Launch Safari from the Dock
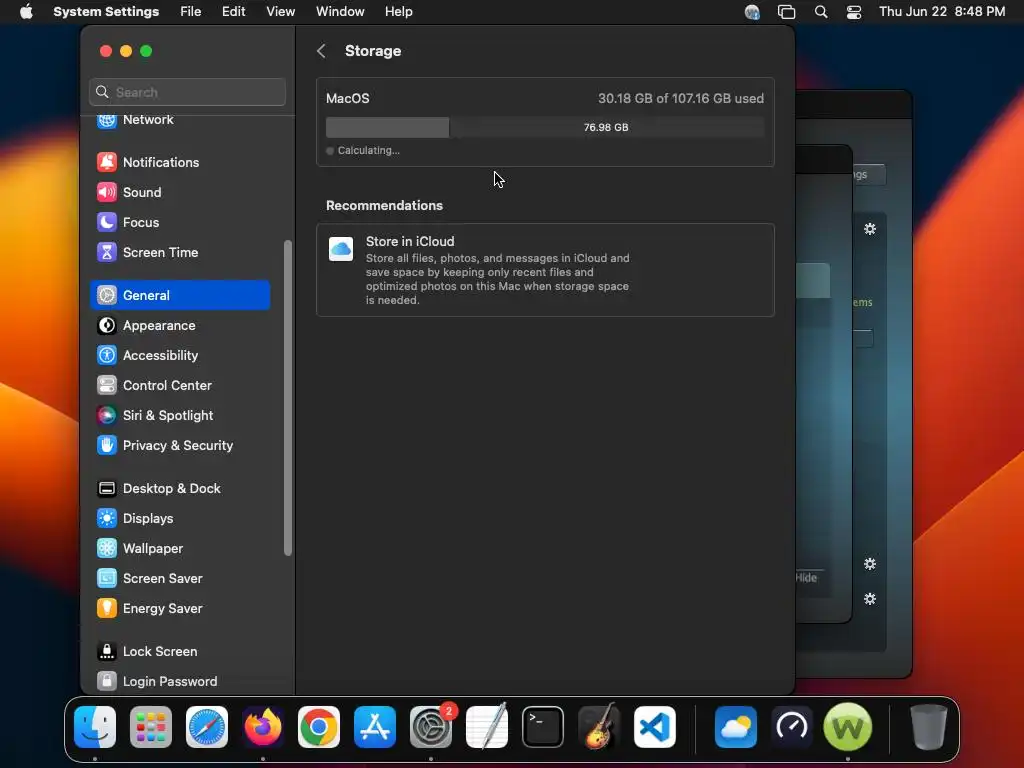 (207, 727)
